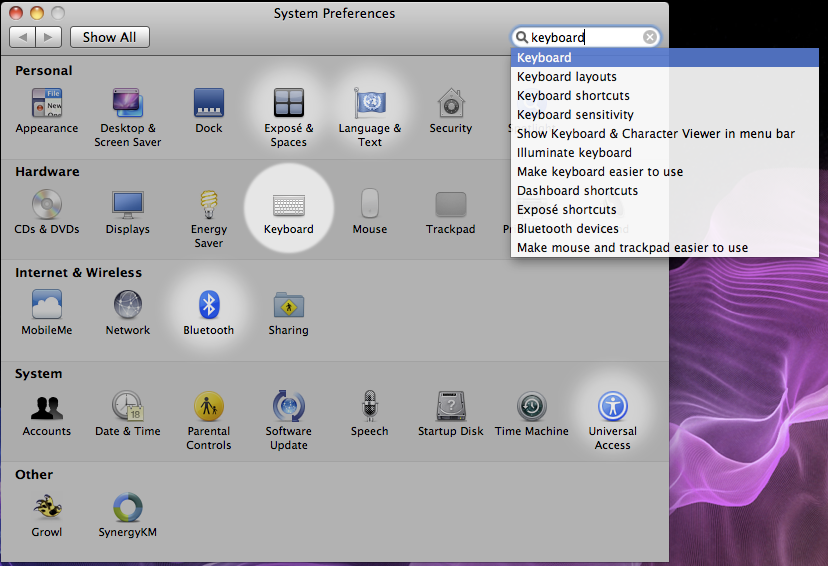Choose 'Exposé shortcuts' suggestion
828x566 pixels.
pyautogui.click(x=665, y=210)
